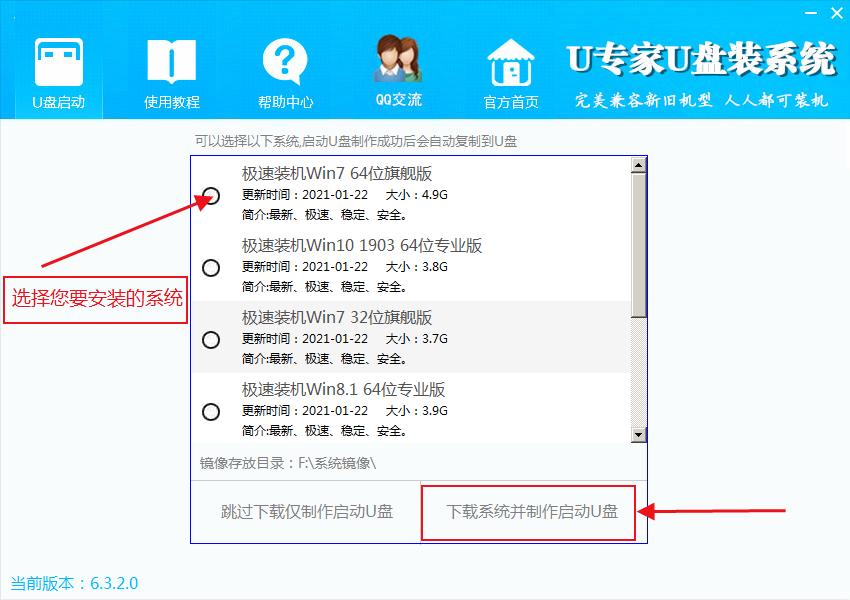Click the scrollbar up arrow in system list
The width and height of the screenshot is (850, 600).
pyautogui.click(x=639, y=165)
